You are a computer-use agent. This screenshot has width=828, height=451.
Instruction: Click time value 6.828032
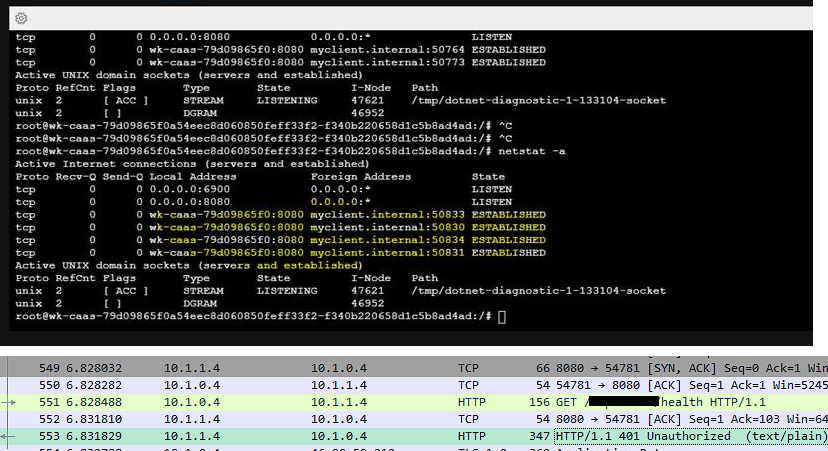[x=93, y=368]
